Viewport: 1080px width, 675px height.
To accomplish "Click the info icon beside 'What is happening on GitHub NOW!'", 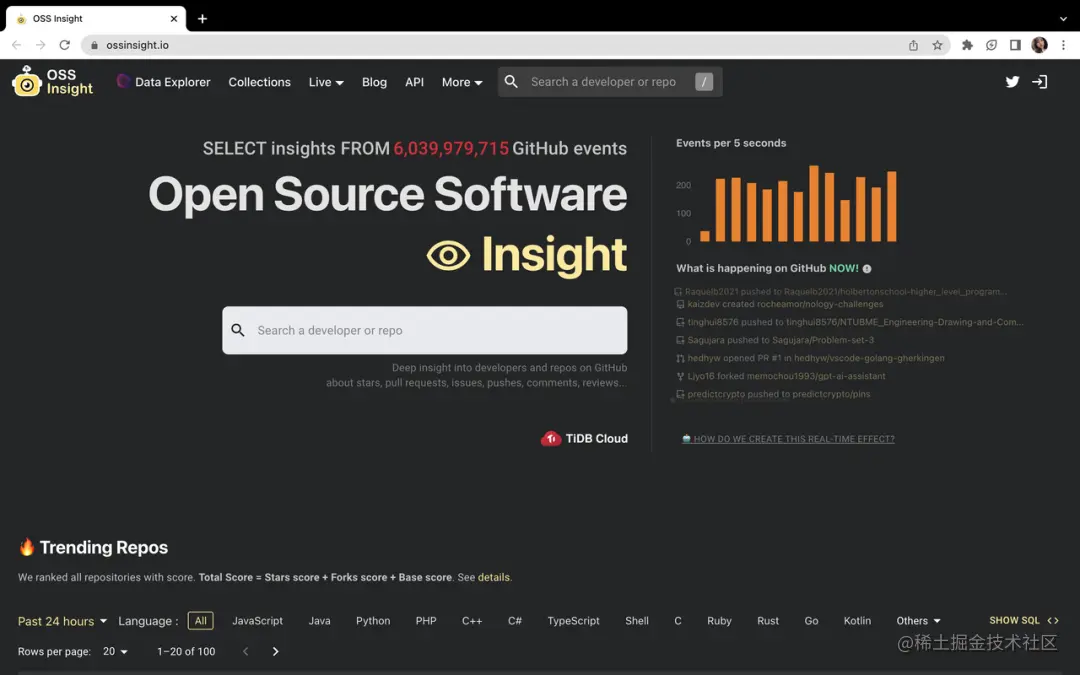I will point(866,268).
